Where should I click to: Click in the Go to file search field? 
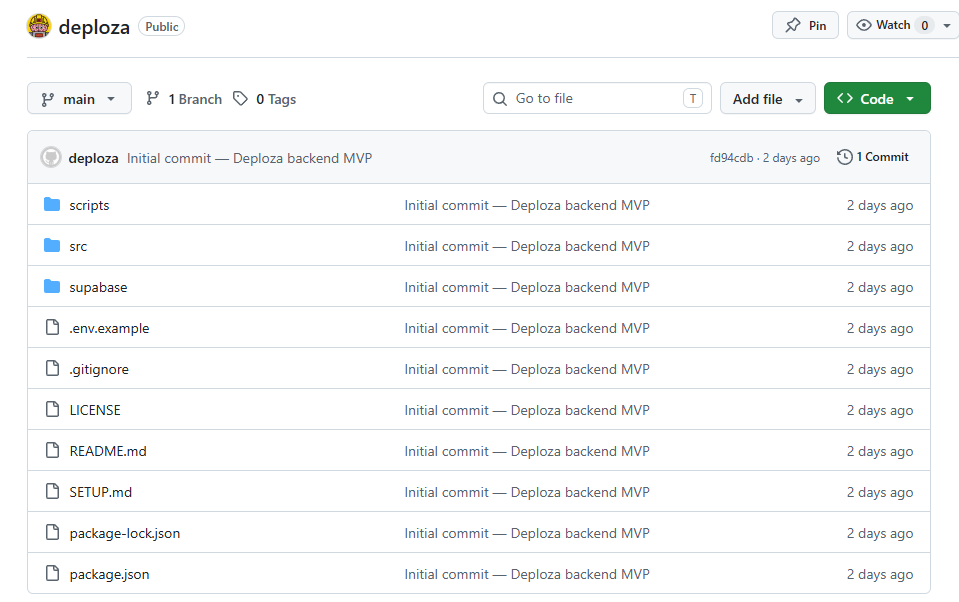597,98
